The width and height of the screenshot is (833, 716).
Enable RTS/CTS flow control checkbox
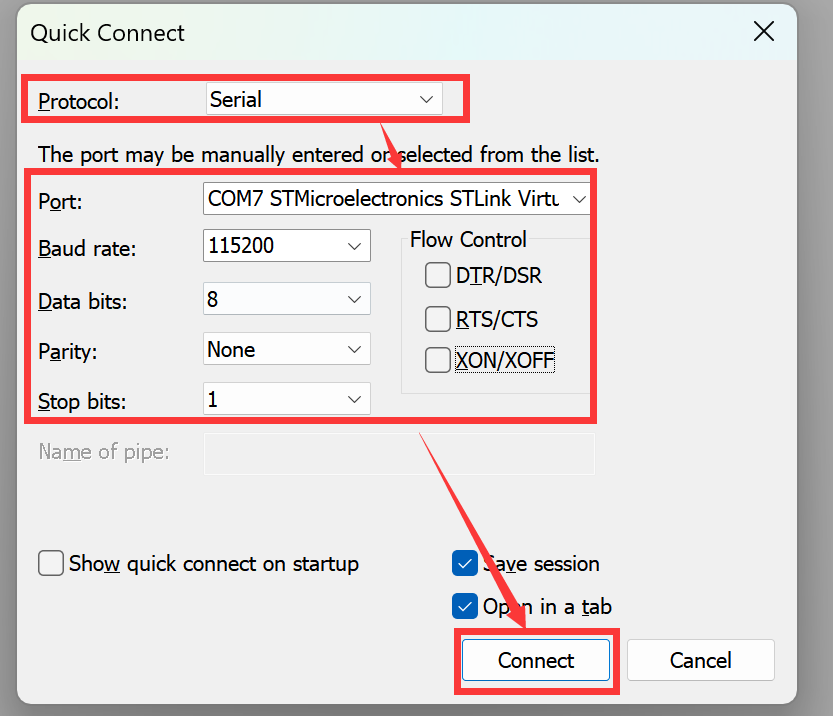tap(438, 319)
